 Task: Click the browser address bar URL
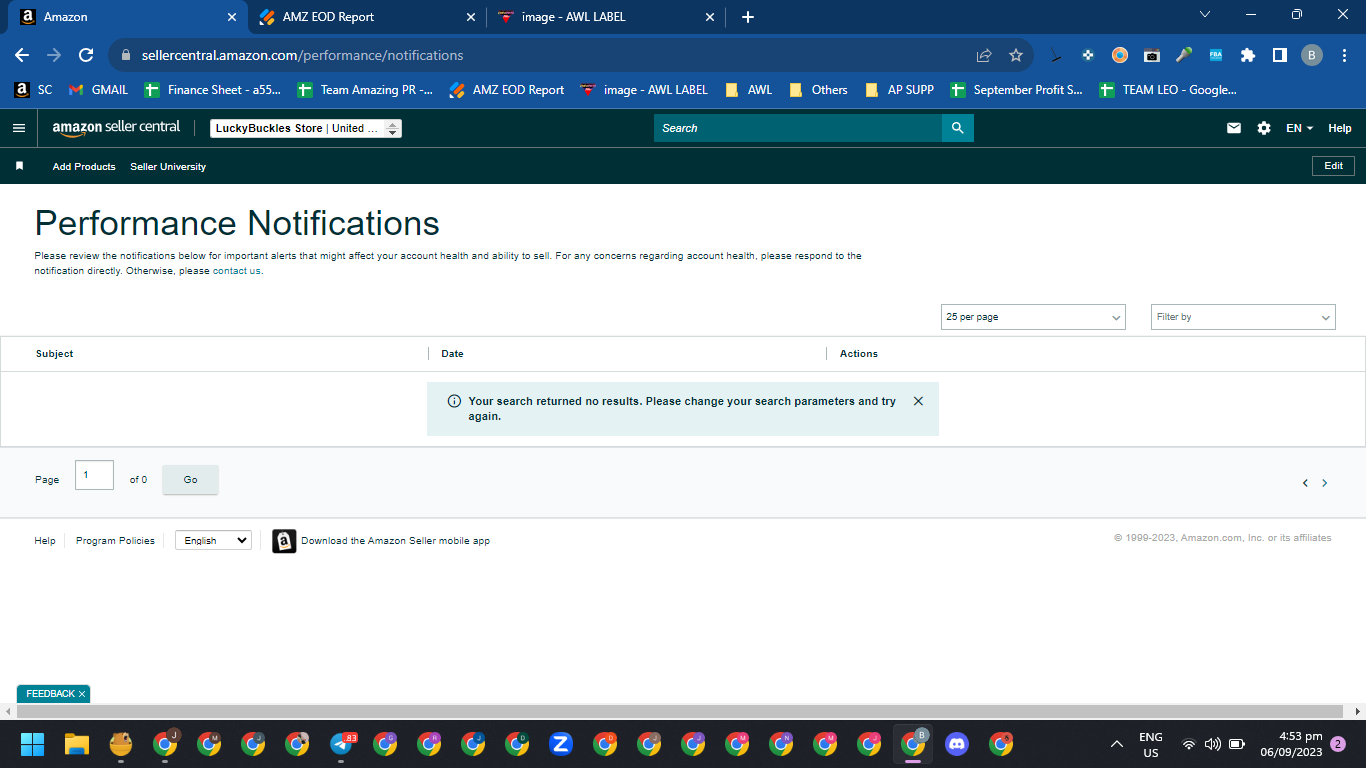pyautogui.click(x=302, y=55)
